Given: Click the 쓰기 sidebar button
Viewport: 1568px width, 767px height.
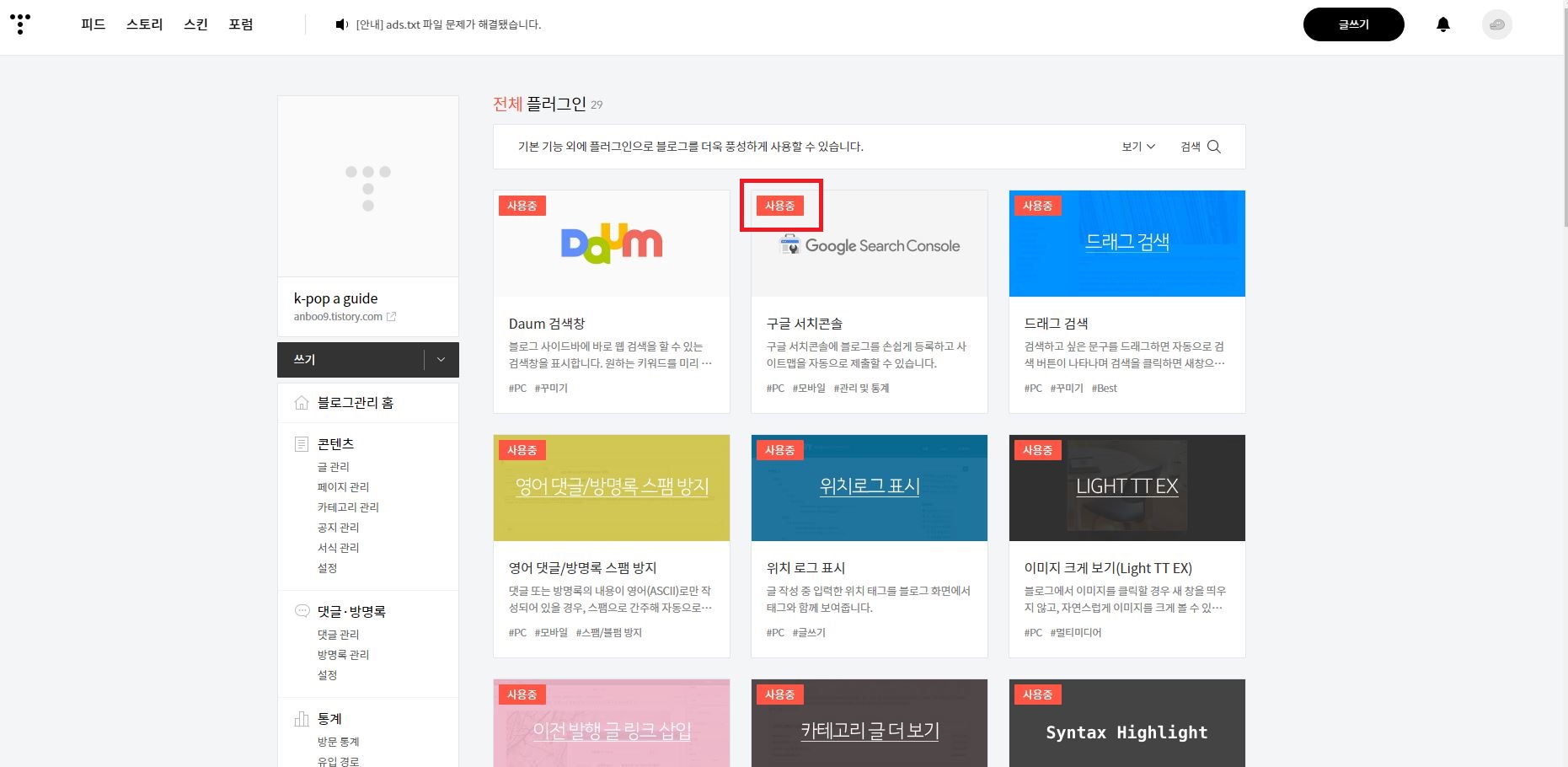Looking at the screenshot, I should point(351,360).
